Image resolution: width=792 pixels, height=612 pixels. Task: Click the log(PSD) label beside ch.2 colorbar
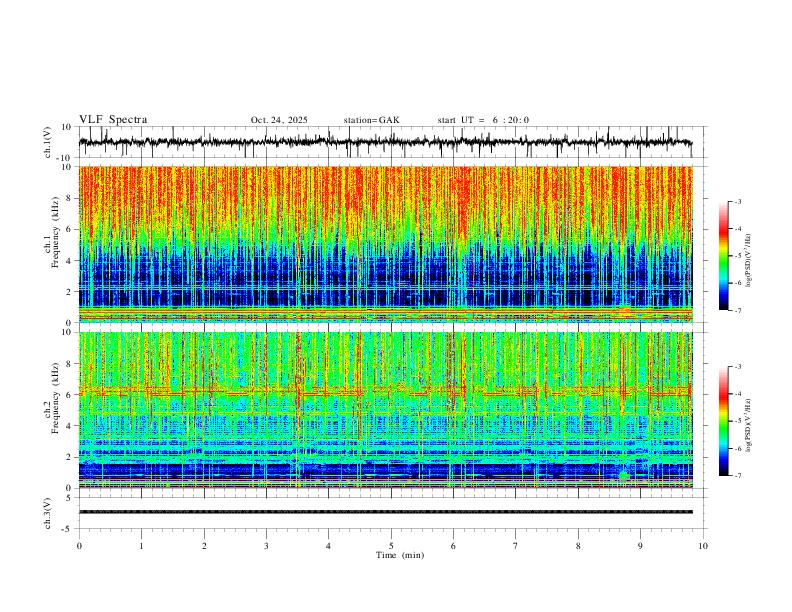pyautogui.click(x=748, y=425)
